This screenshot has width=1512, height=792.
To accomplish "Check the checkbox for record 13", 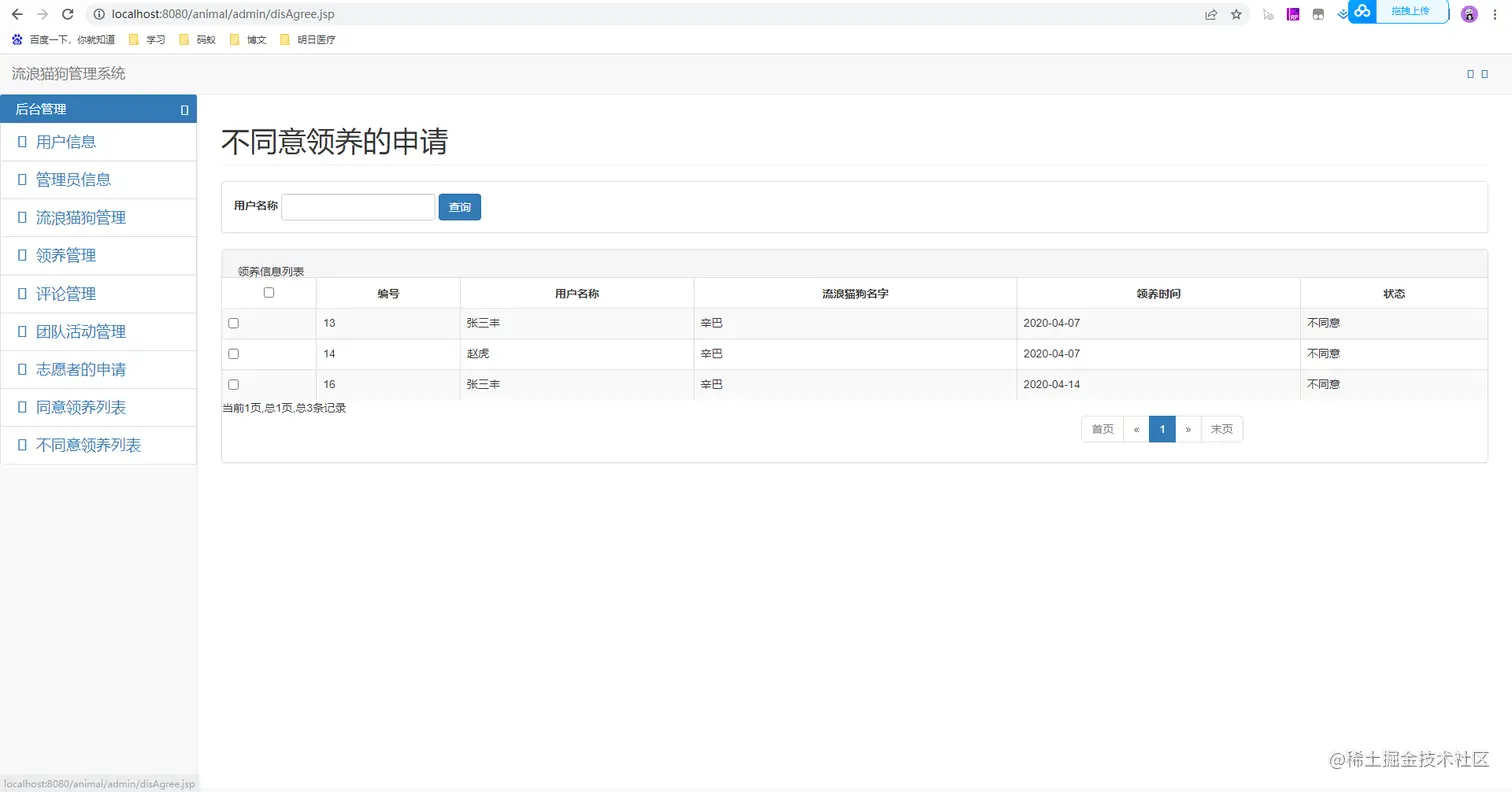I will 233,322.
